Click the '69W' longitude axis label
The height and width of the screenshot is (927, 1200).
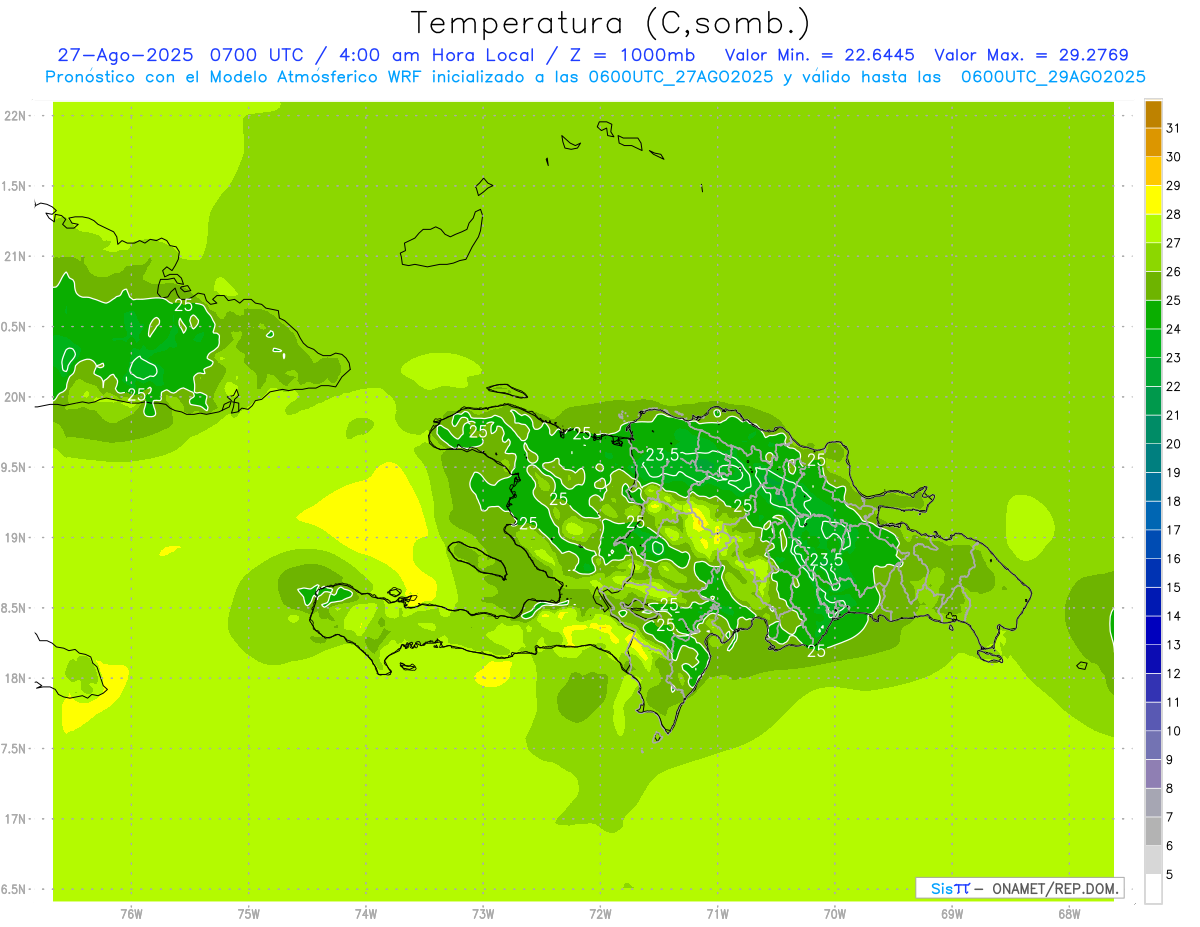pos(952,914)
